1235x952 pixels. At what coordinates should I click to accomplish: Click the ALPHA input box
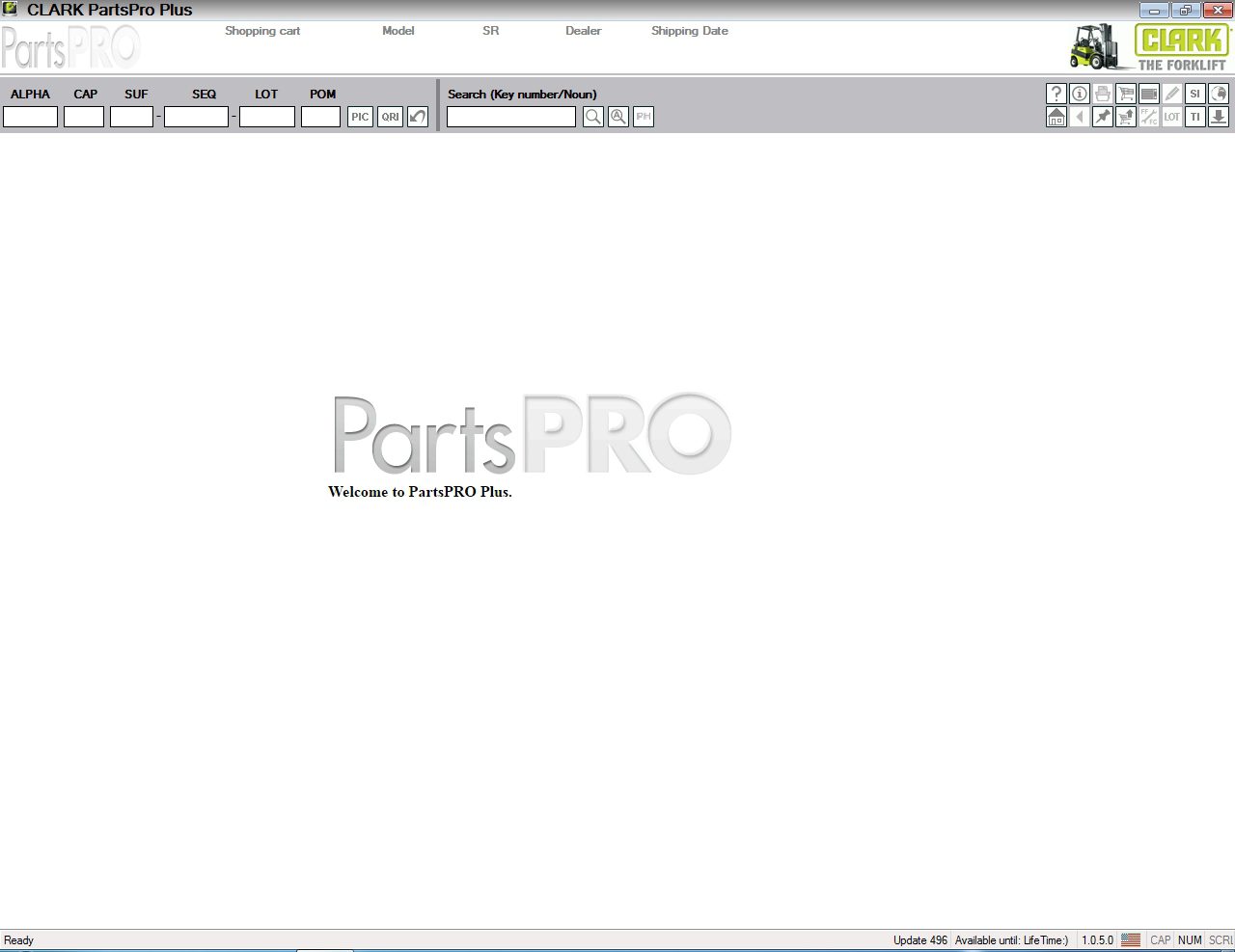(30, 116)
